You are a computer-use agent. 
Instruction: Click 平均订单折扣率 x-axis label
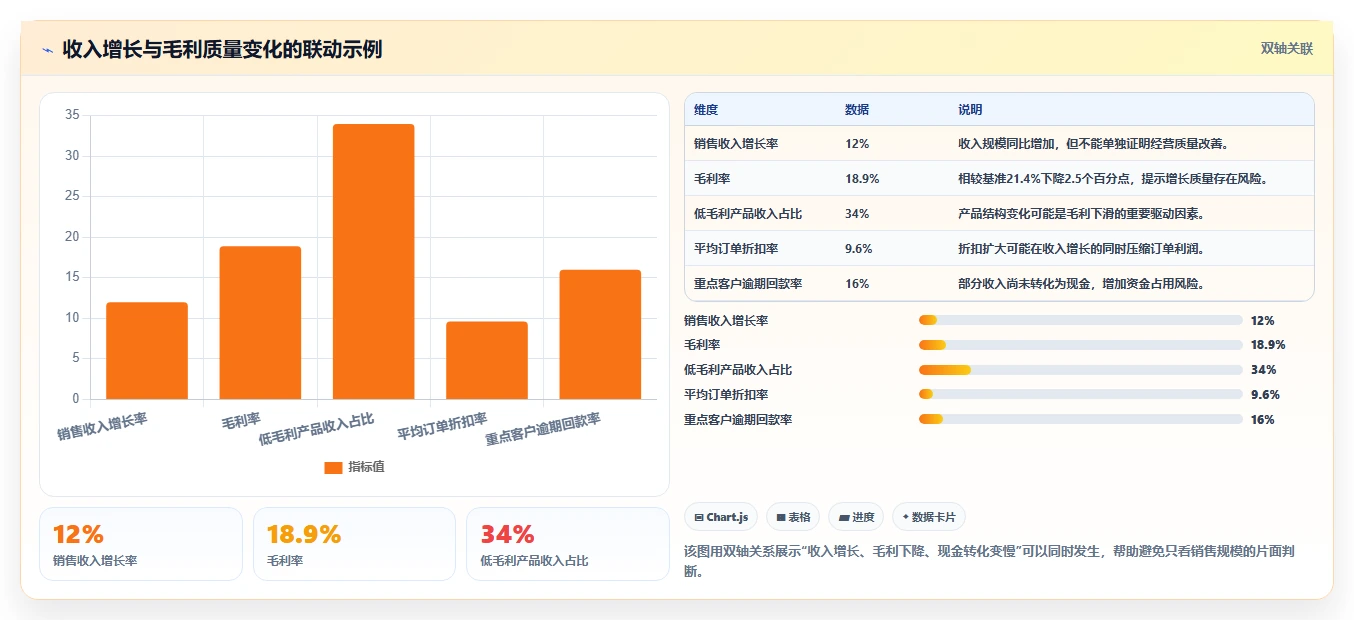[442, 426]
